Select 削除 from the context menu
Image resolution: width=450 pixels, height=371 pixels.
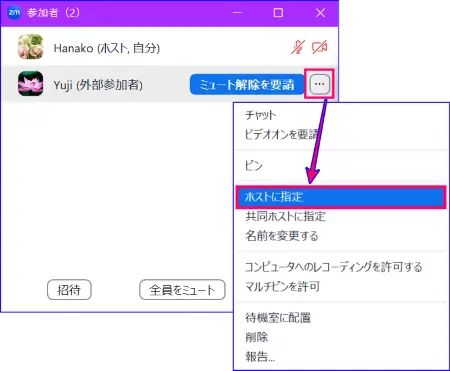[257, 337]
